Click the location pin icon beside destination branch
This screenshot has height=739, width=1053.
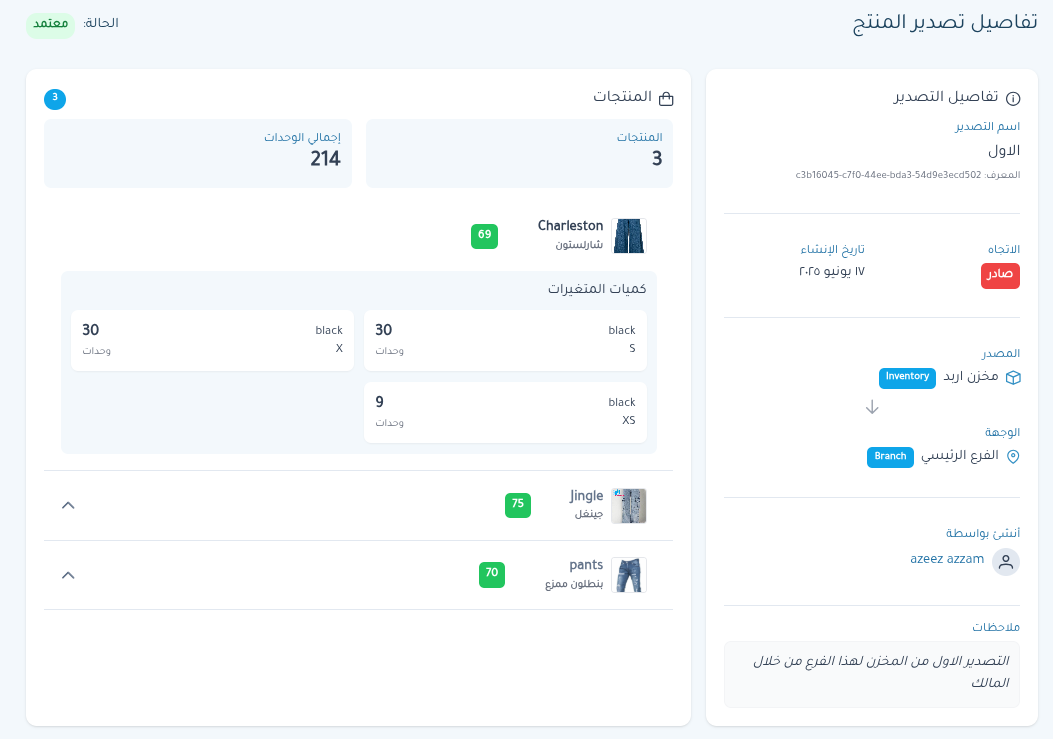(x=1012, y=456)
